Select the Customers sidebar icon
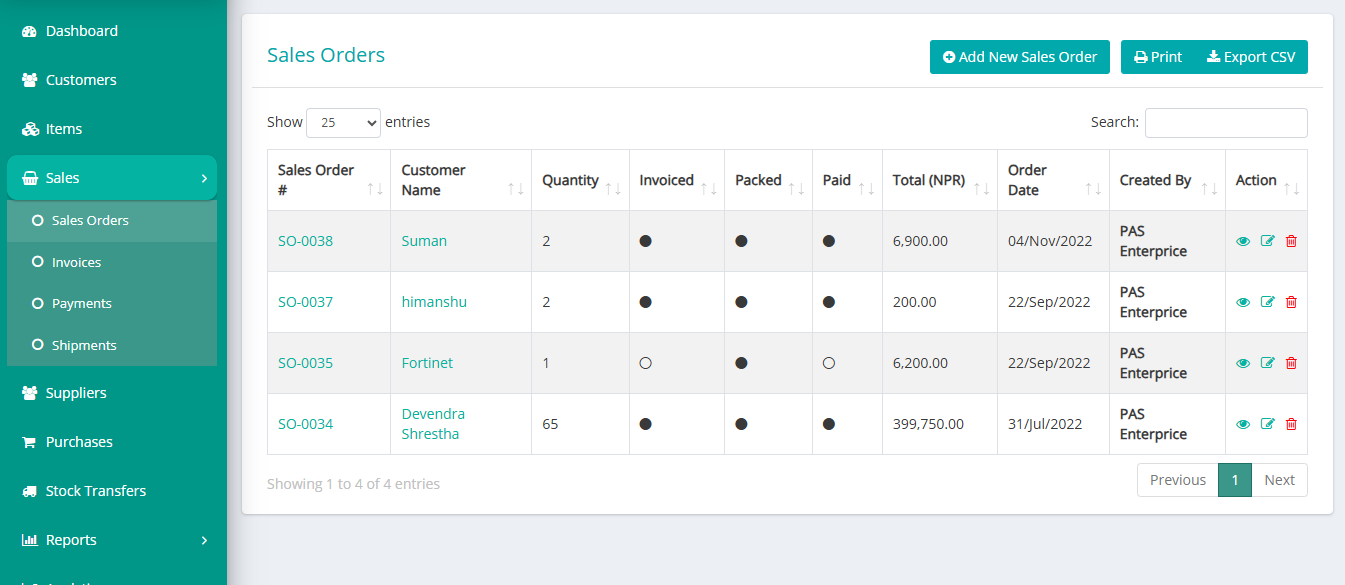 [x=27, y=79]
